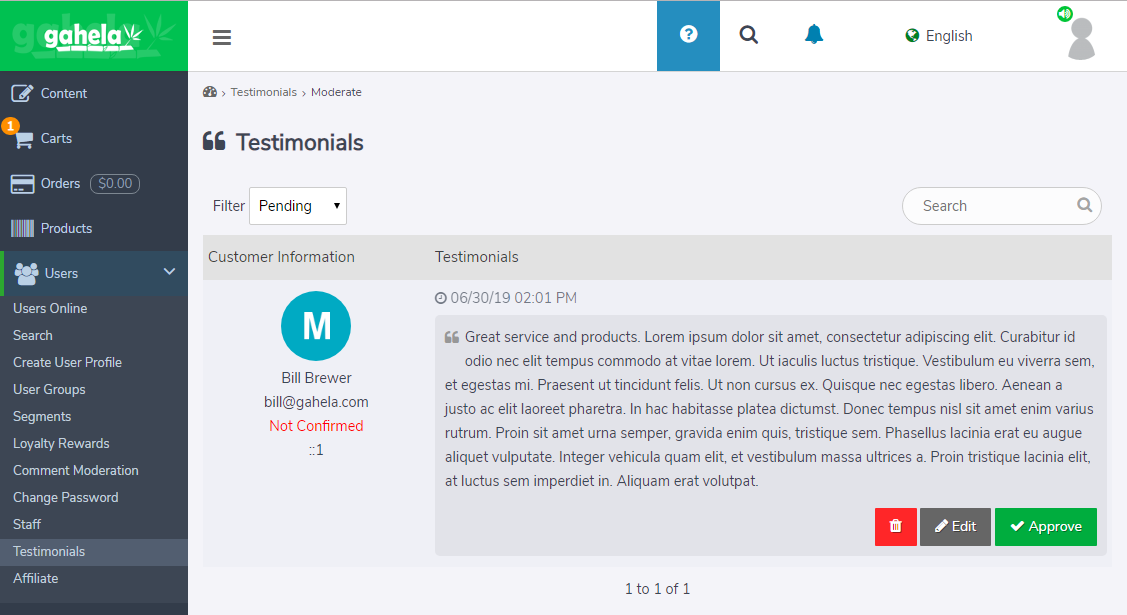
Task: Open the help question mark icon
Action: tap(688, 35)
